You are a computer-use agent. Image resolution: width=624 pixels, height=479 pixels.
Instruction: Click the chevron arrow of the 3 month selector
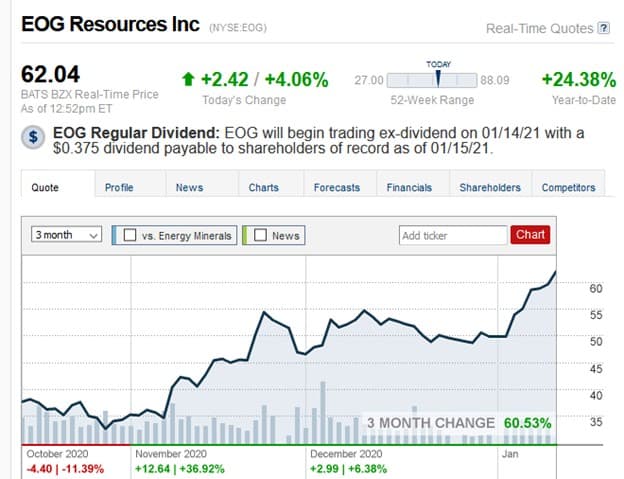tap(94, 236)
